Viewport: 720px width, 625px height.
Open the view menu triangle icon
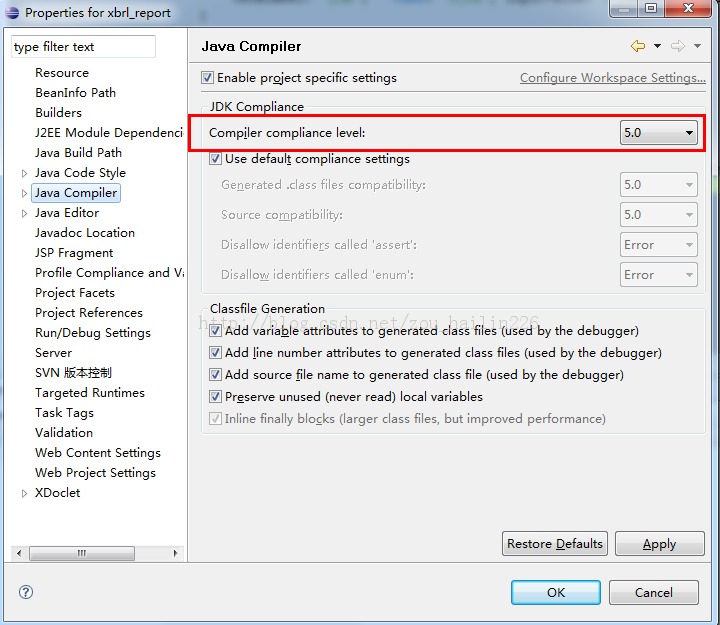pyautogui.click(x=698, y=46)
